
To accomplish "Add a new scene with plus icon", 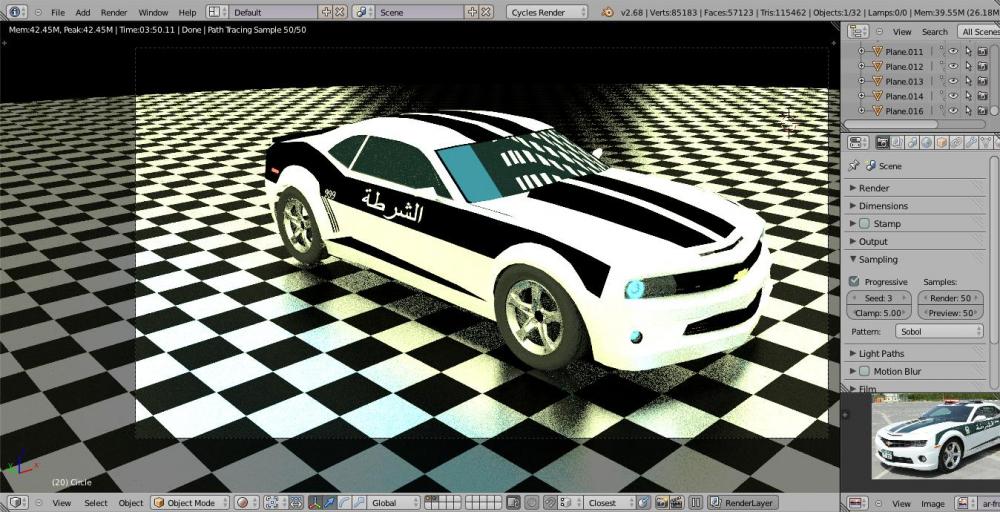I will click(472, 12).
